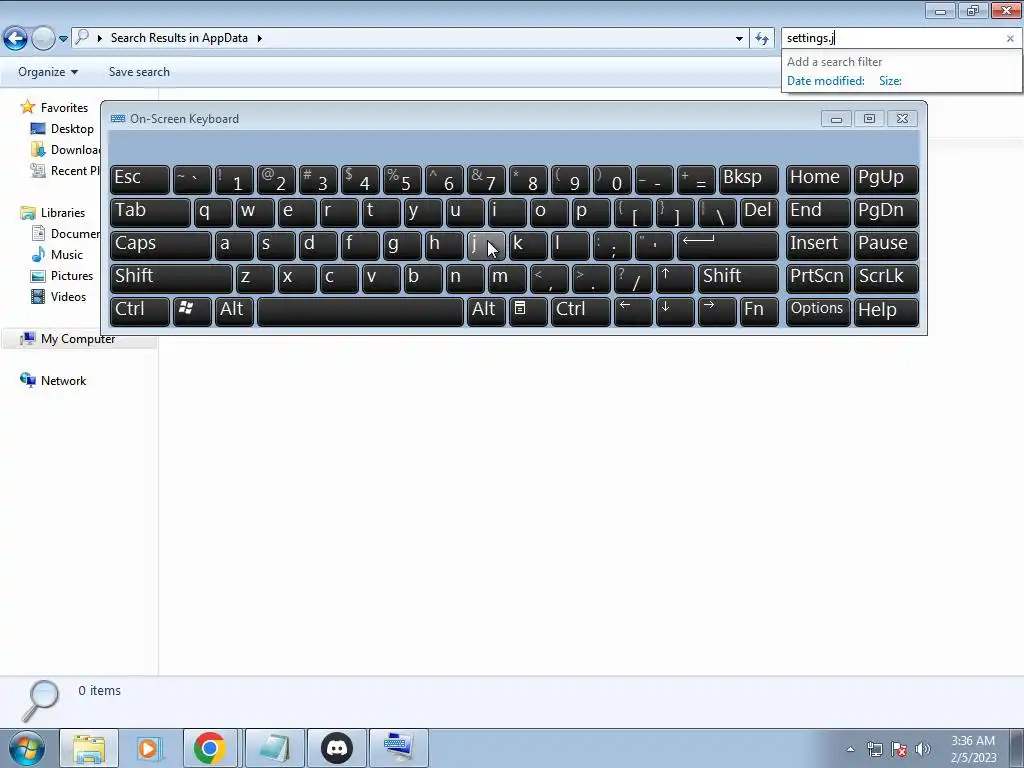1024x768 pixels.
Task: Click the period key on On-Screen Keyboard
Action: pyautogui.click(x=591, y=278)
